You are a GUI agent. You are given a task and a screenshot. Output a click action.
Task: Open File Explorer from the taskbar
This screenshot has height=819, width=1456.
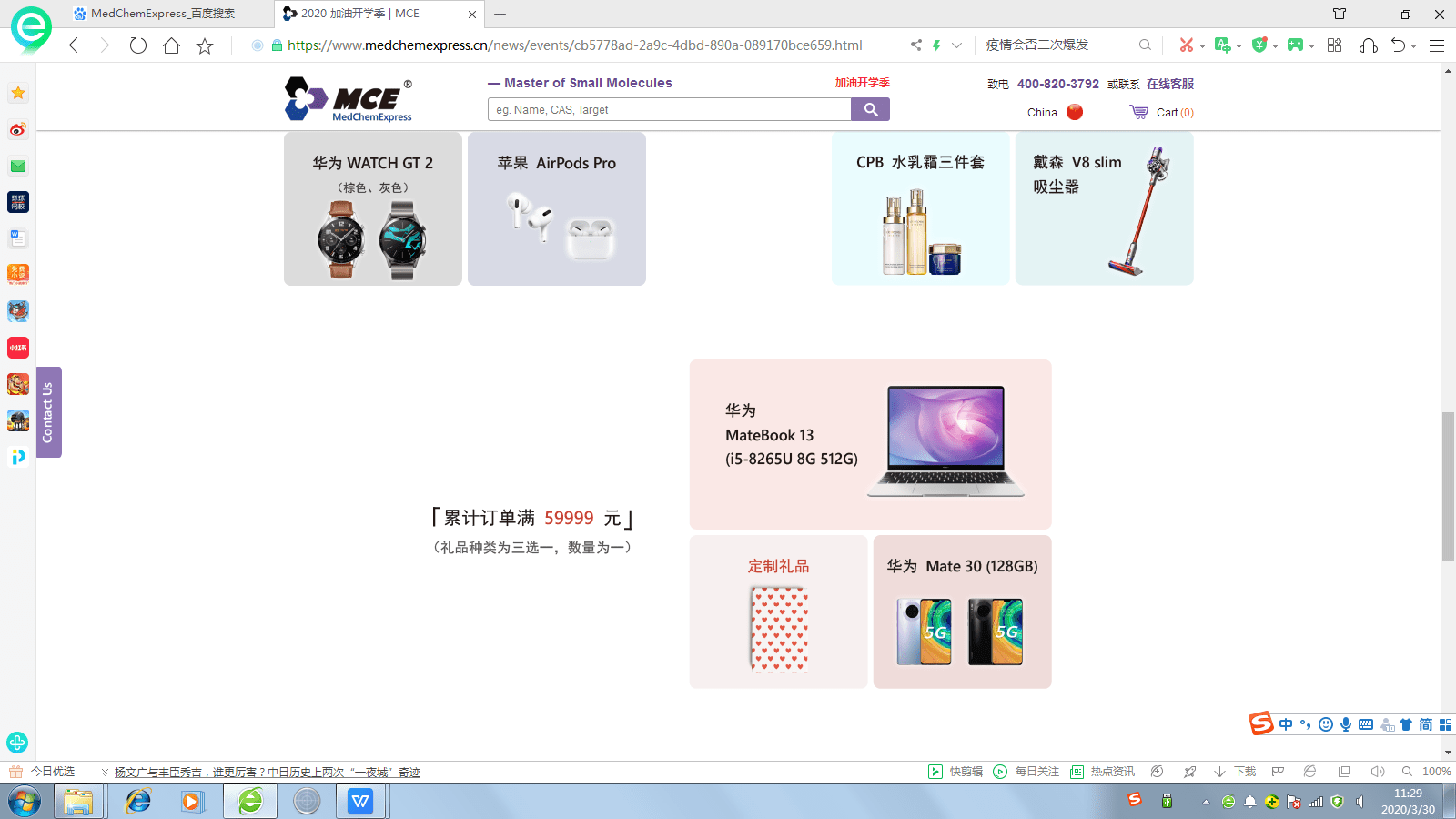pyautogui.click(x=78, y=802)
